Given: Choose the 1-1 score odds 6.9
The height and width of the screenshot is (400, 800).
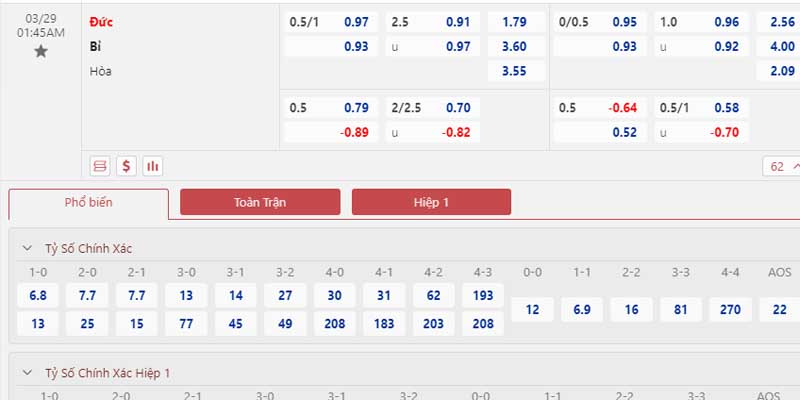Looking at the screenshot, I should pos(582,310).
